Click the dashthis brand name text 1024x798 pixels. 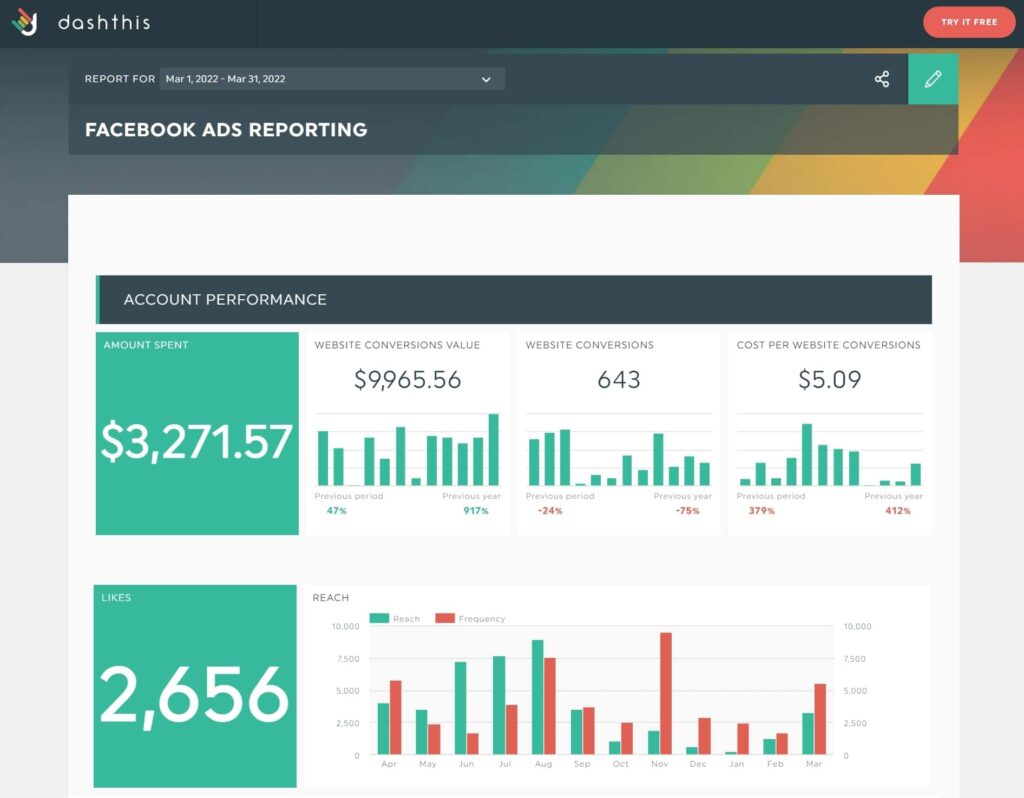104,22
